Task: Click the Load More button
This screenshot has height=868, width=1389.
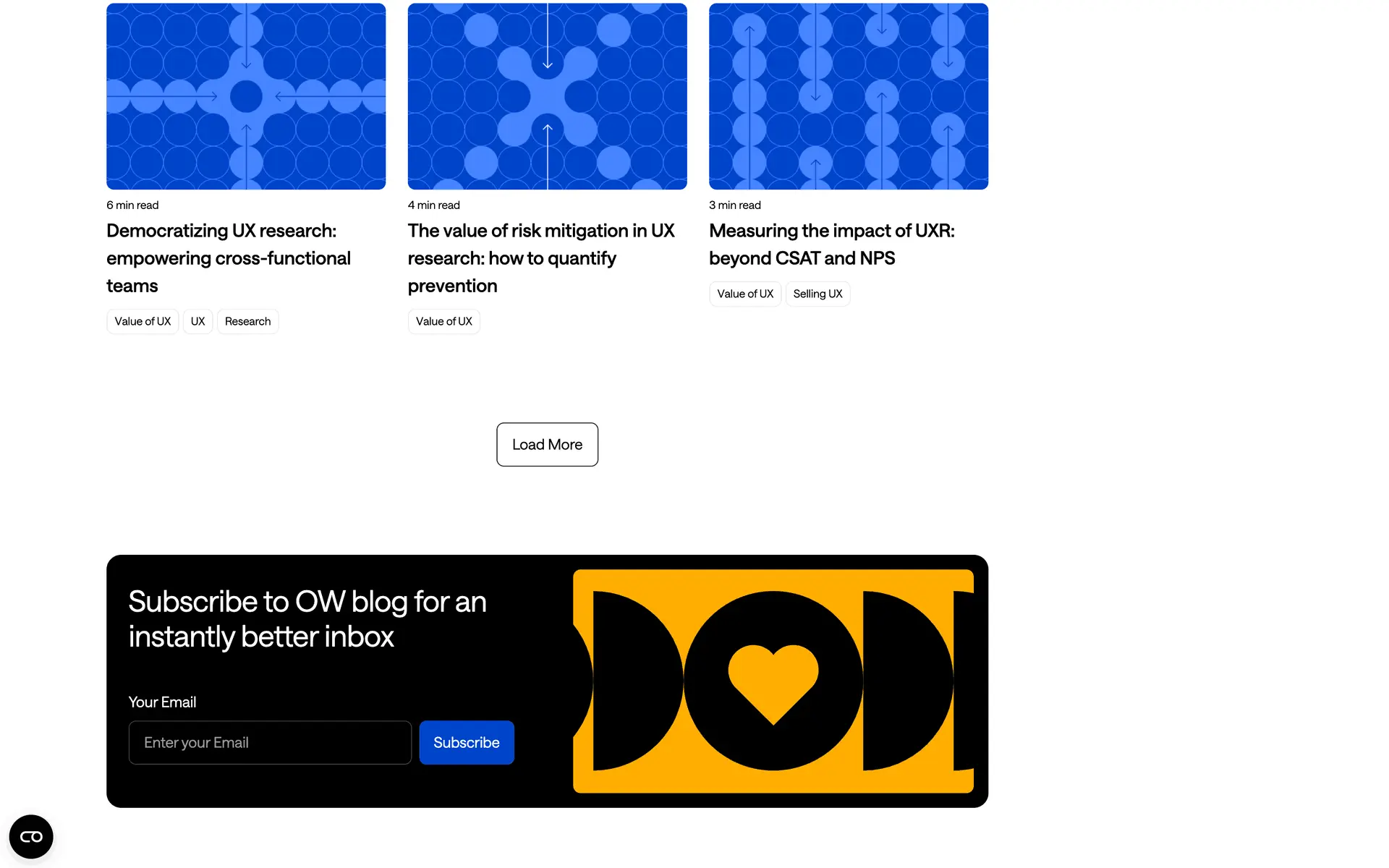Action: tap(547, 444)
